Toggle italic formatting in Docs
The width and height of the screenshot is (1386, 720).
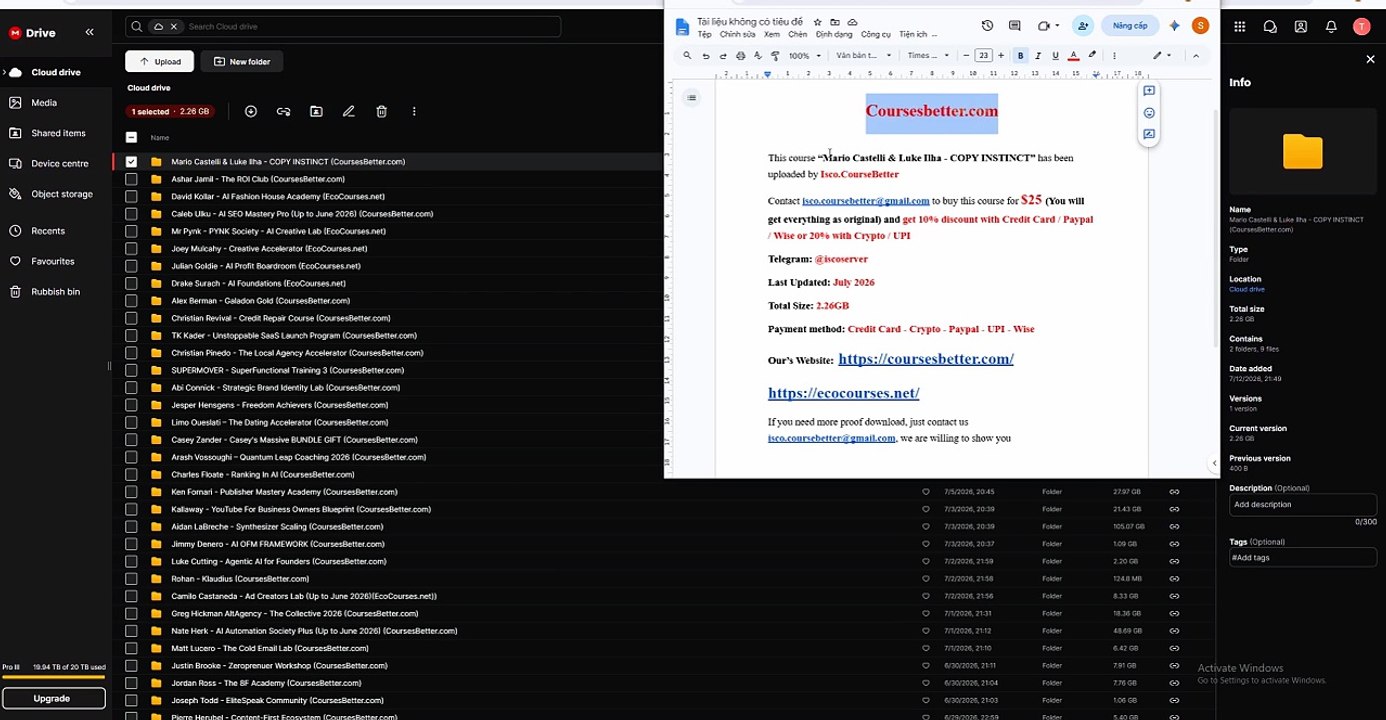point(1038,56)
